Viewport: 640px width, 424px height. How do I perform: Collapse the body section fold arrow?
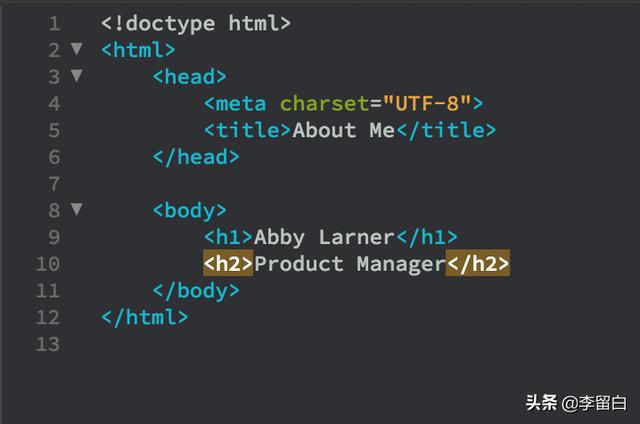[x=77, y=210]
